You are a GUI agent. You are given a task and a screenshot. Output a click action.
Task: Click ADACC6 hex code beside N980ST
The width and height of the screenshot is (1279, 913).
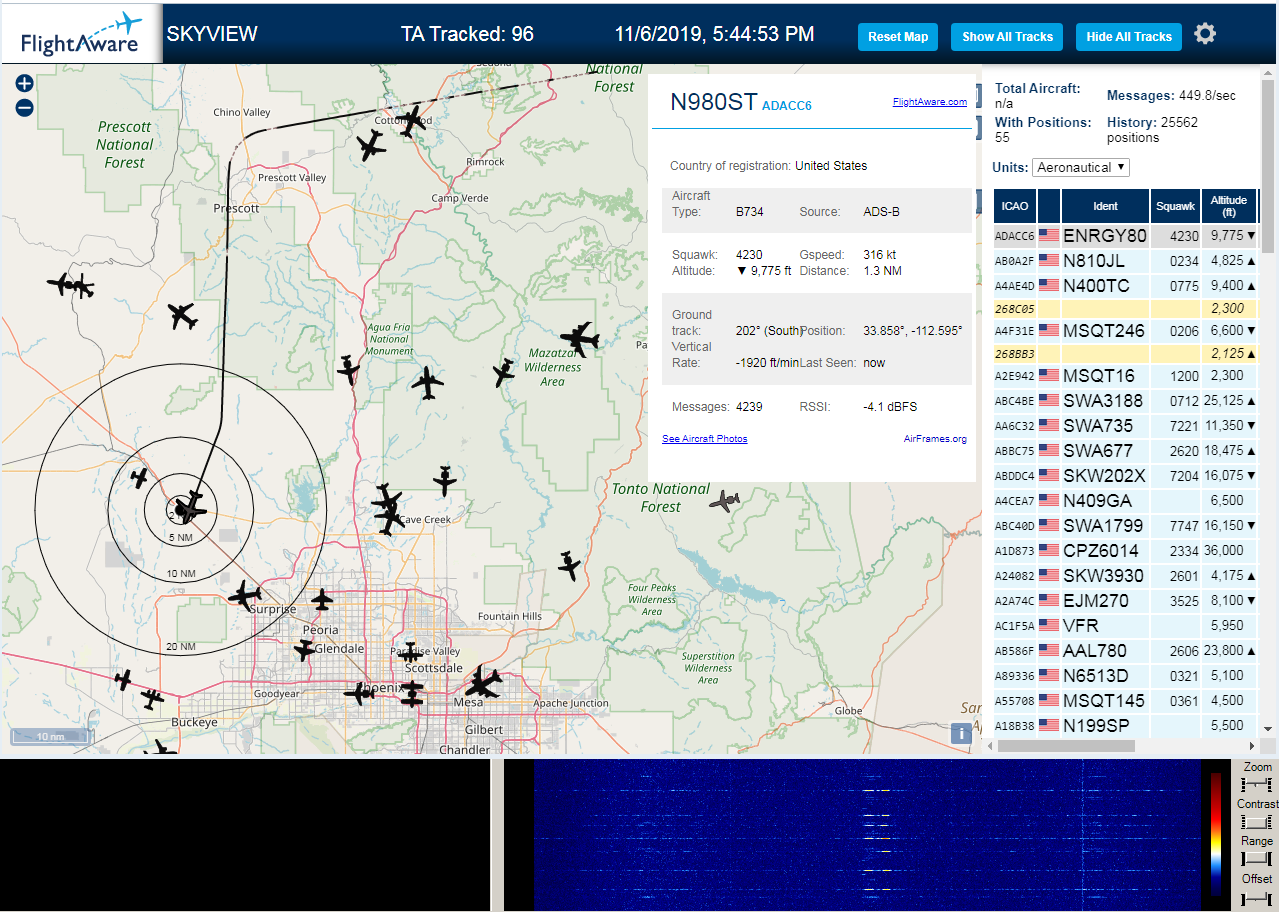(x=787, y=105)
